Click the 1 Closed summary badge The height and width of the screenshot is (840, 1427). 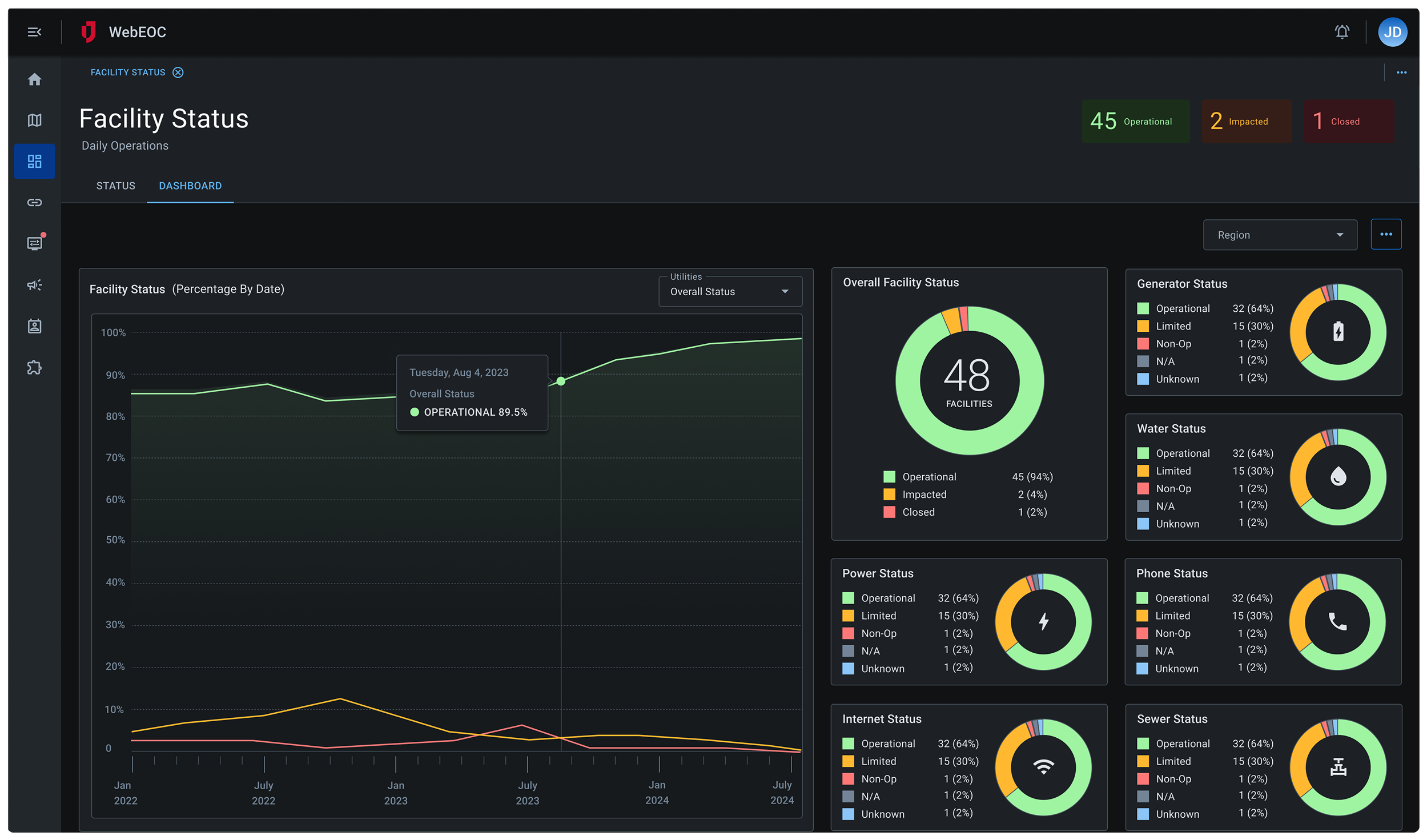coord(1348,122)
